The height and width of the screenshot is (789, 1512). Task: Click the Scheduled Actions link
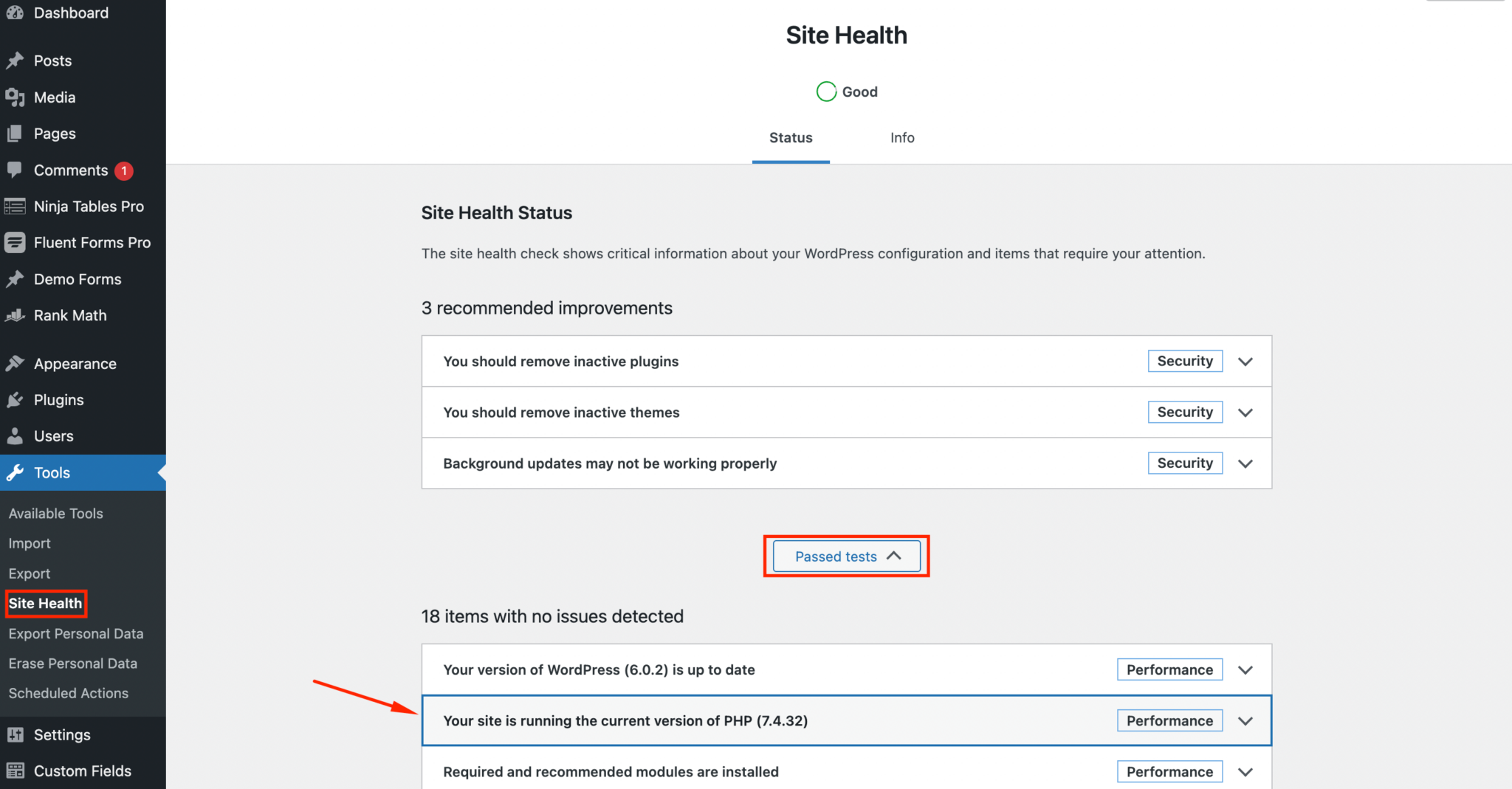click(68, 693)
